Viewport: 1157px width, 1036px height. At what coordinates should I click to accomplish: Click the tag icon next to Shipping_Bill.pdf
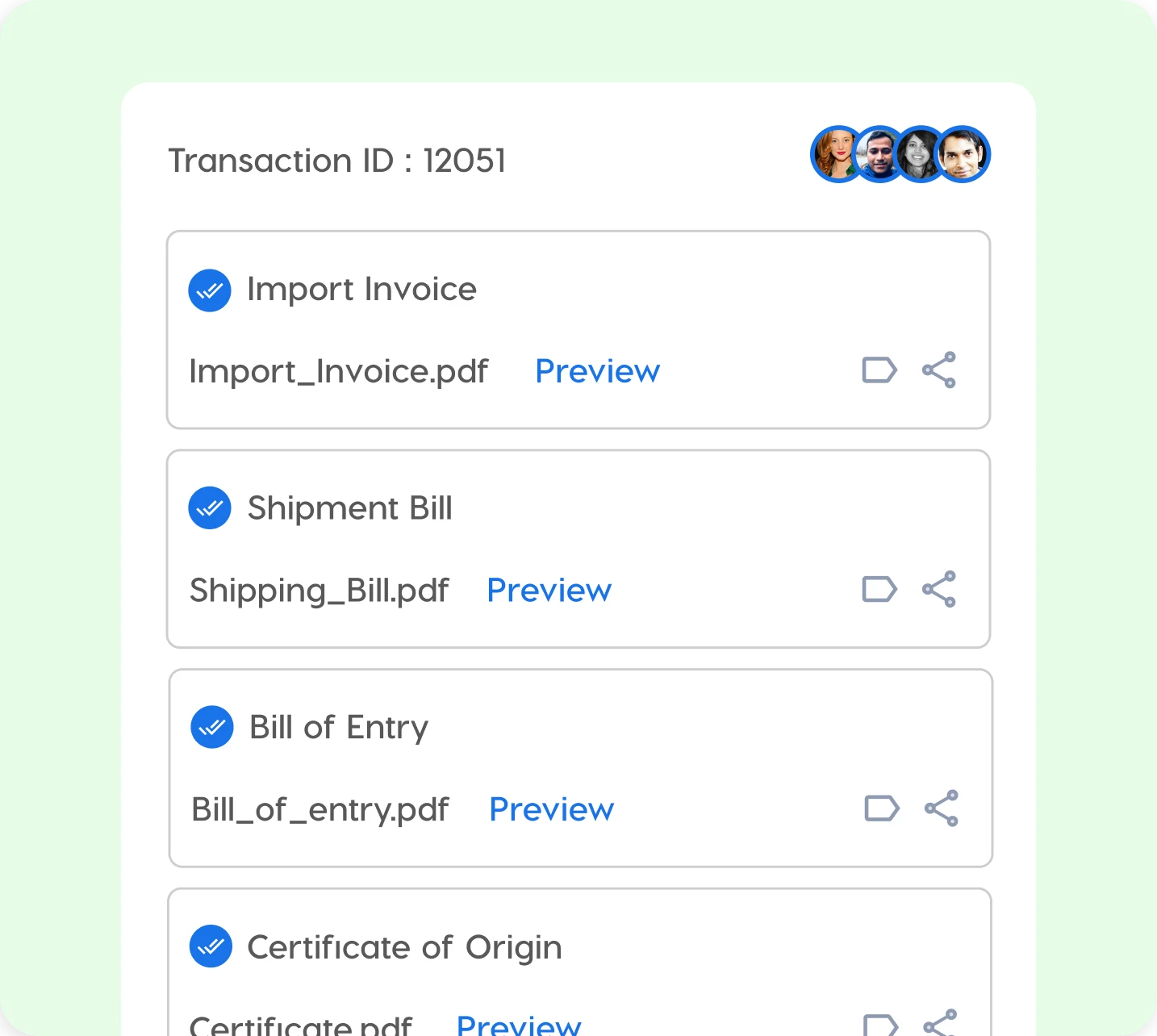click(879, 590)
